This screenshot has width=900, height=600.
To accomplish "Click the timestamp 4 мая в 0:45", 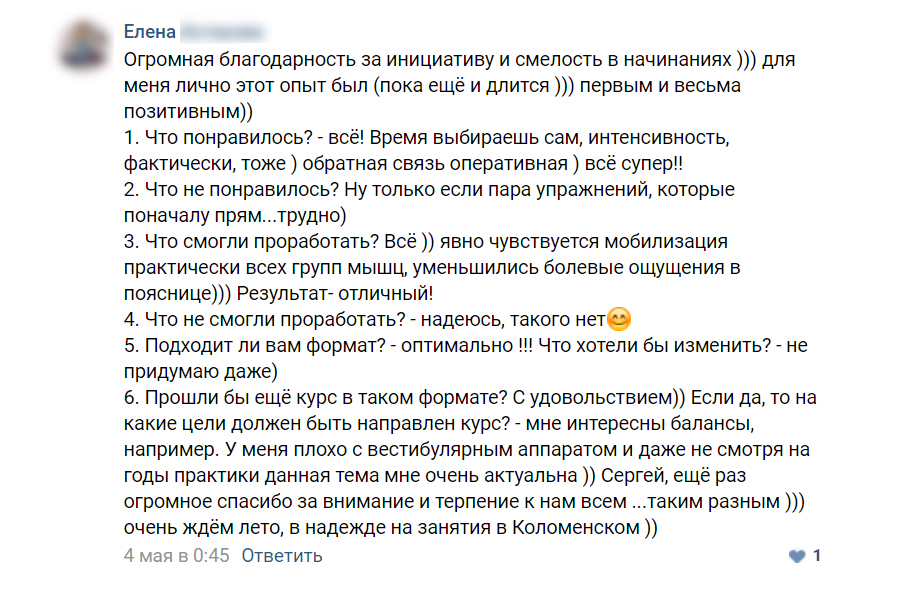I will pos(176,555).
